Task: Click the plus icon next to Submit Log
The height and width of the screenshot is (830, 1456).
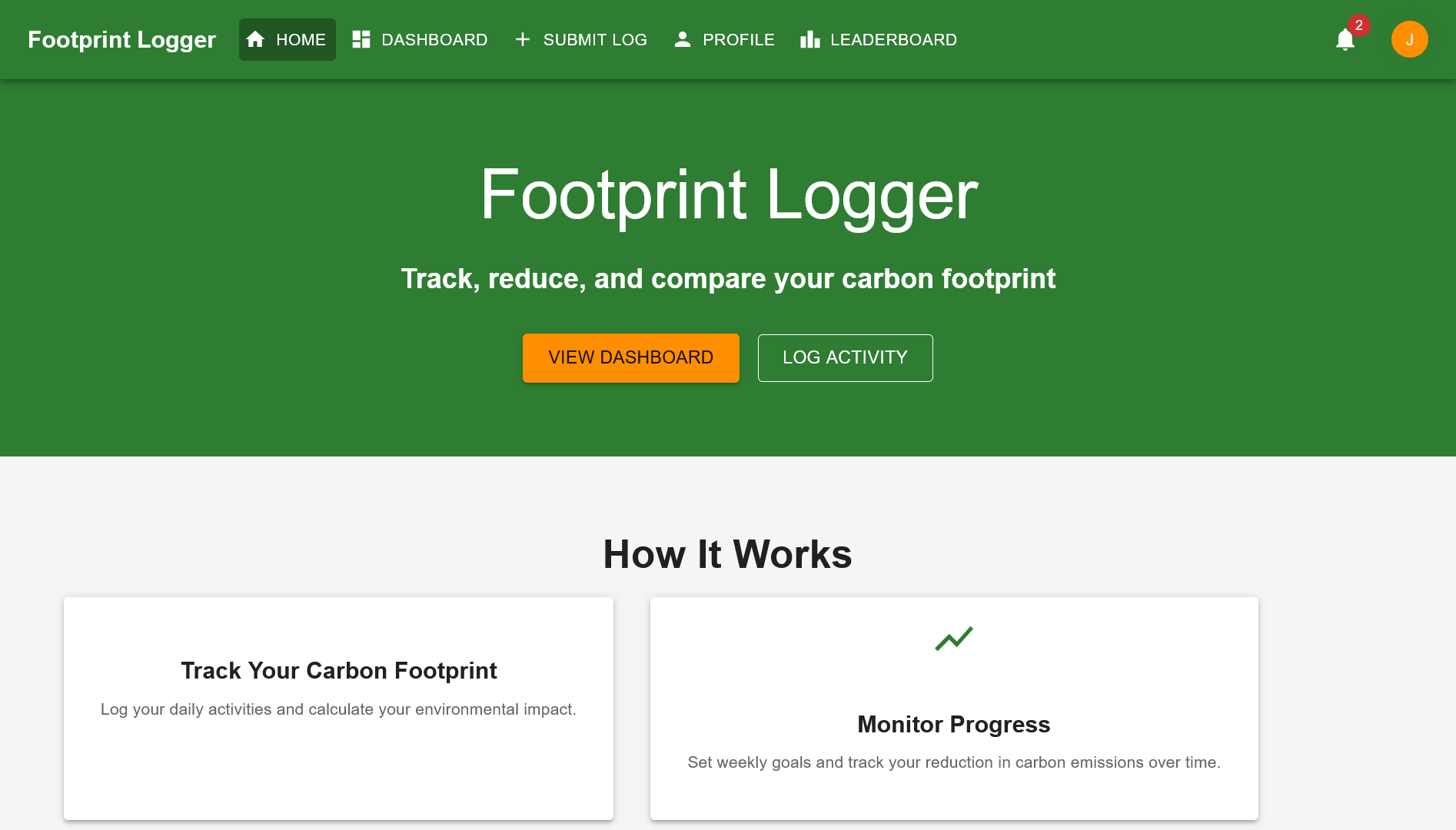Action: coord(523,39)
